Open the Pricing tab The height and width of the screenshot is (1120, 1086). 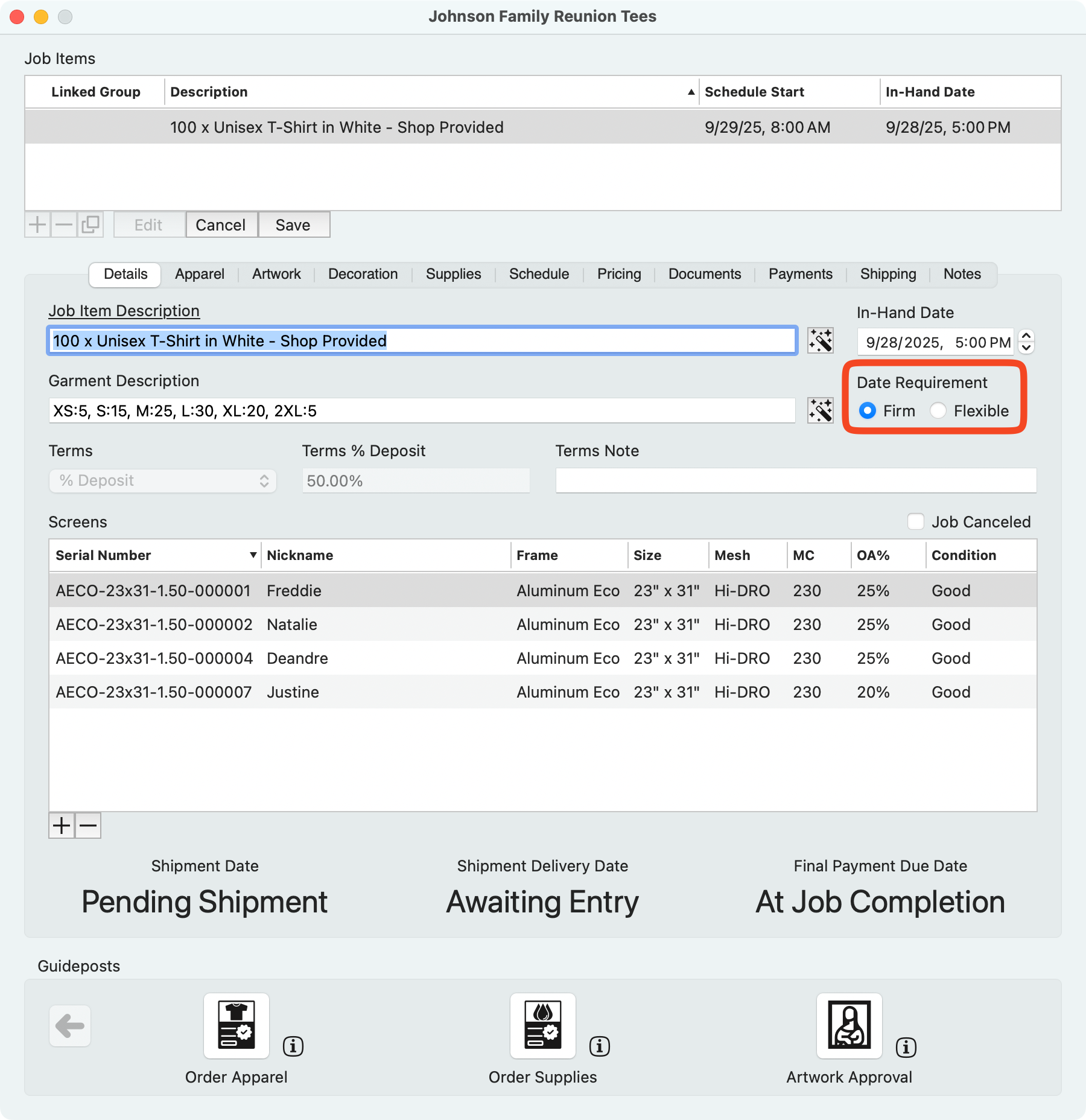(619, 274)
